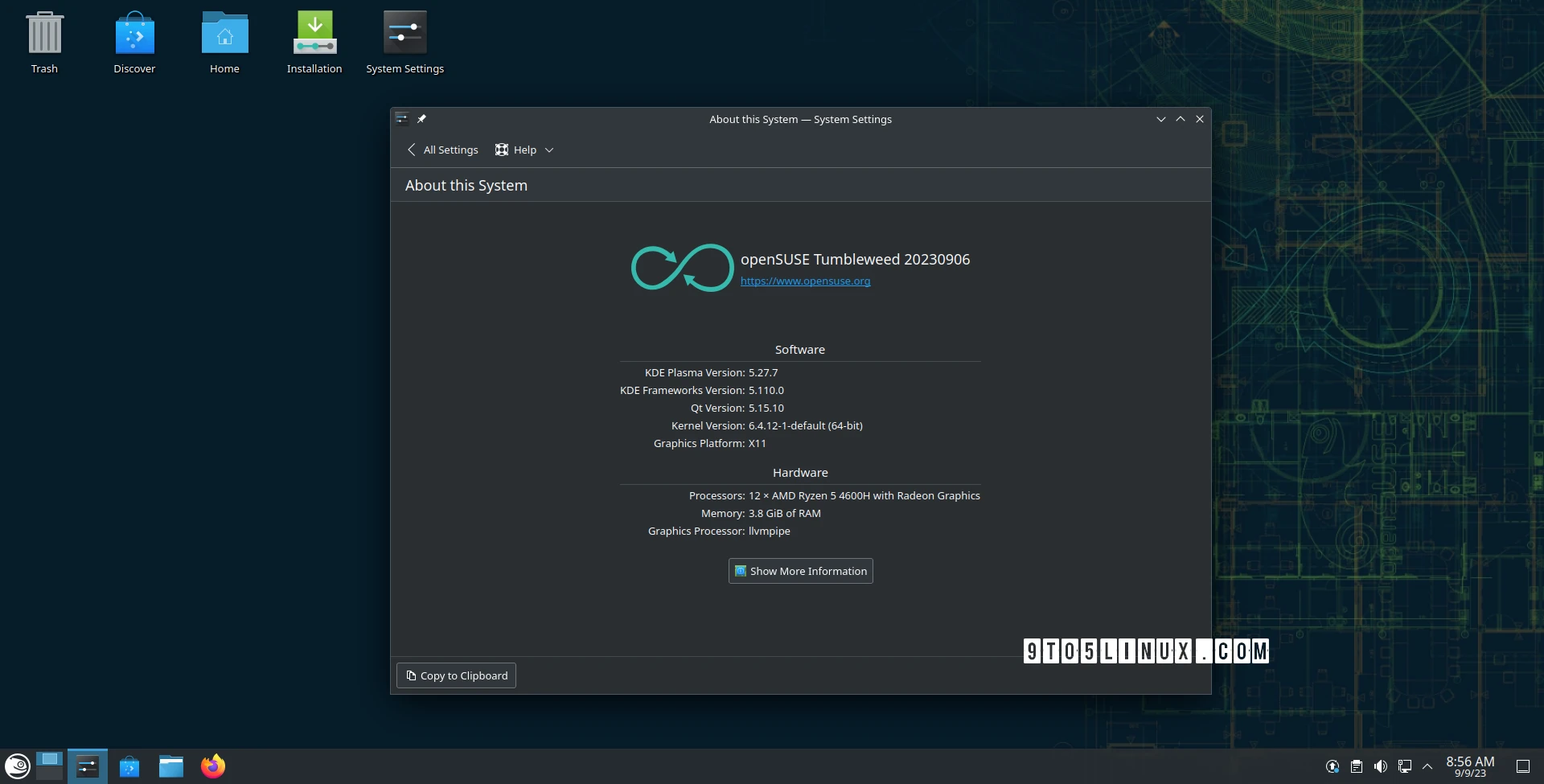Launch Discover from the taskbar
Screen dimensions: 1544x784
point(129,766)
